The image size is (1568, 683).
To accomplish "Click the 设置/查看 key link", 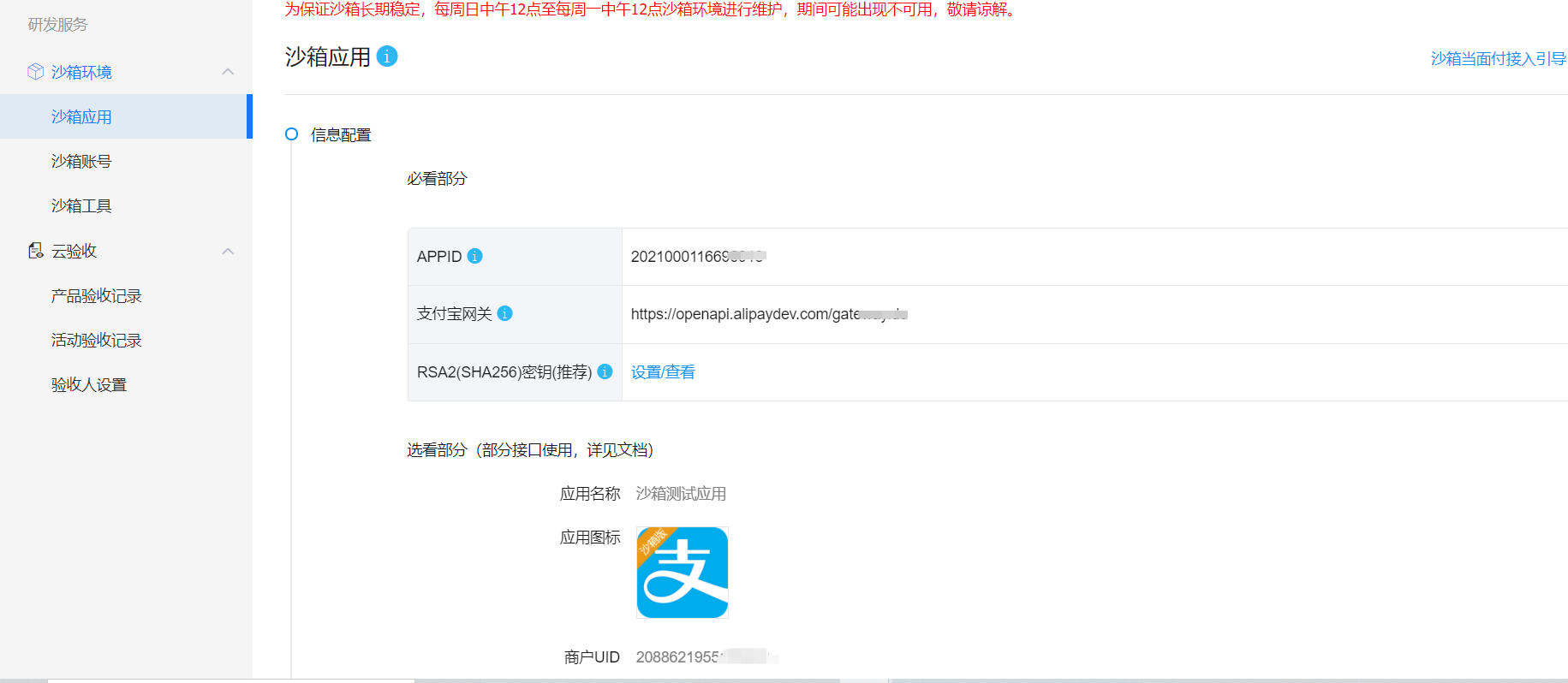I will tap(663, 371).
